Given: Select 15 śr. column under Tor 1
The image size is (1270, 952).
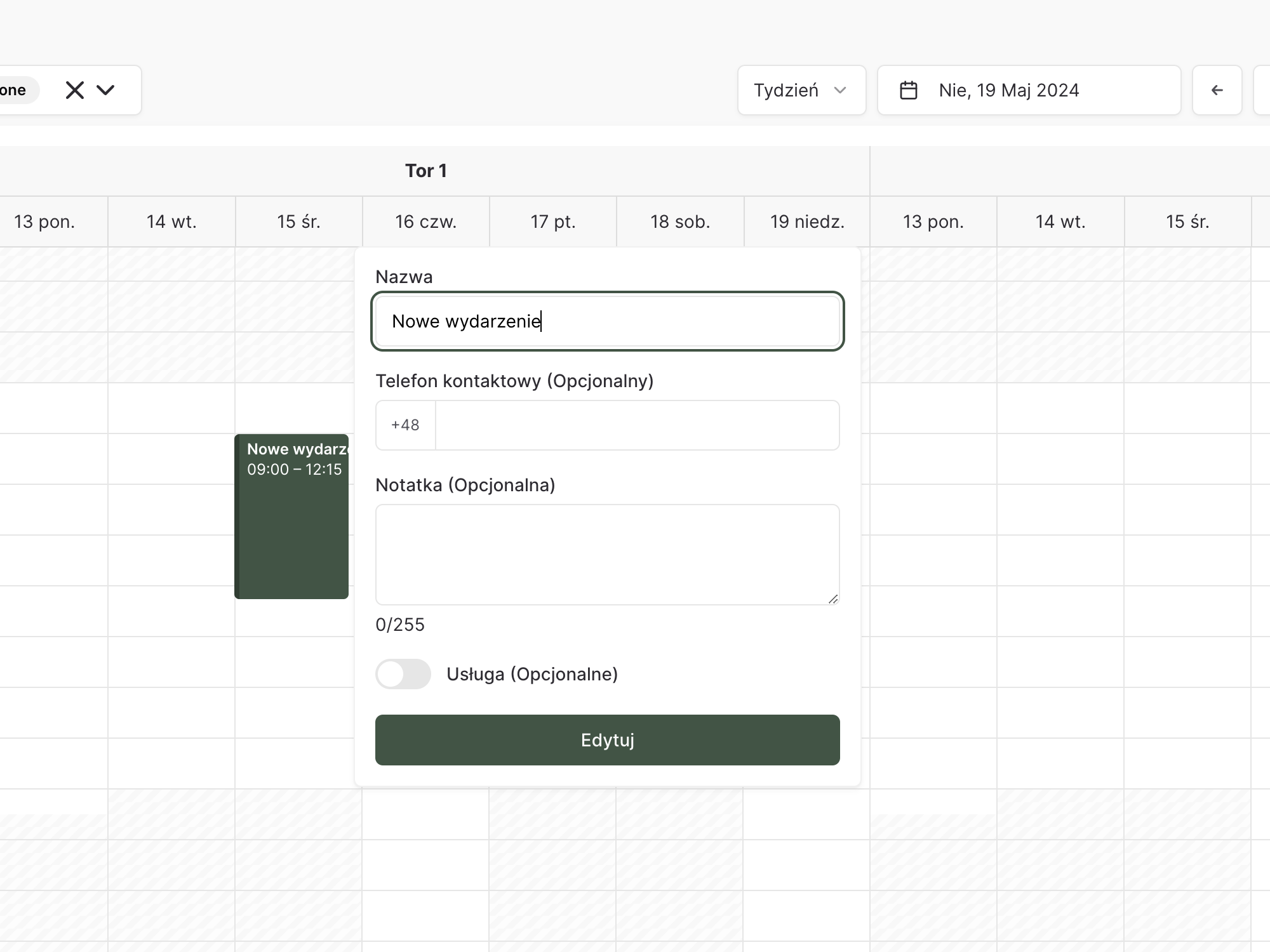Looking at the screenshot, I should 298,221.
